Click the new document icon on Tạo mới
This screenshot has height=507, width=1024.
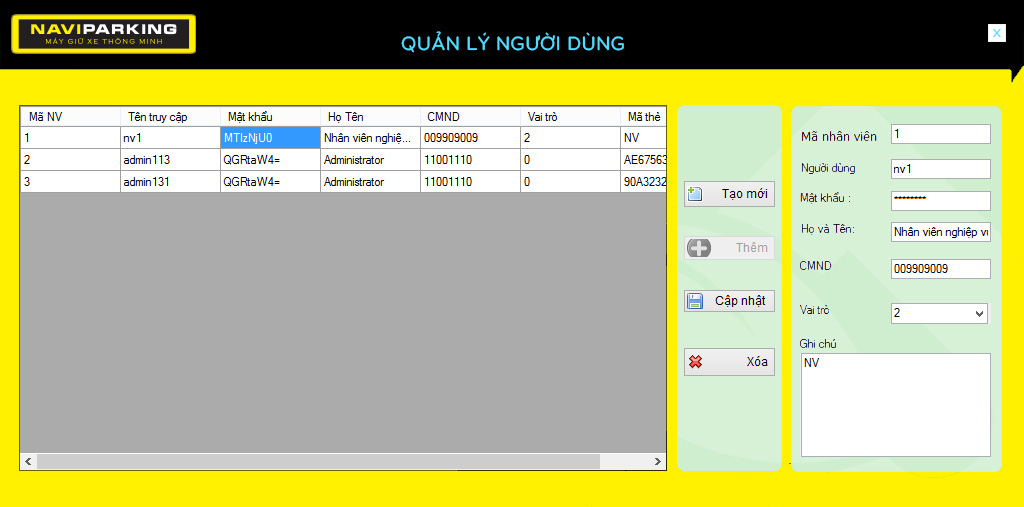[x=696, y=194]
